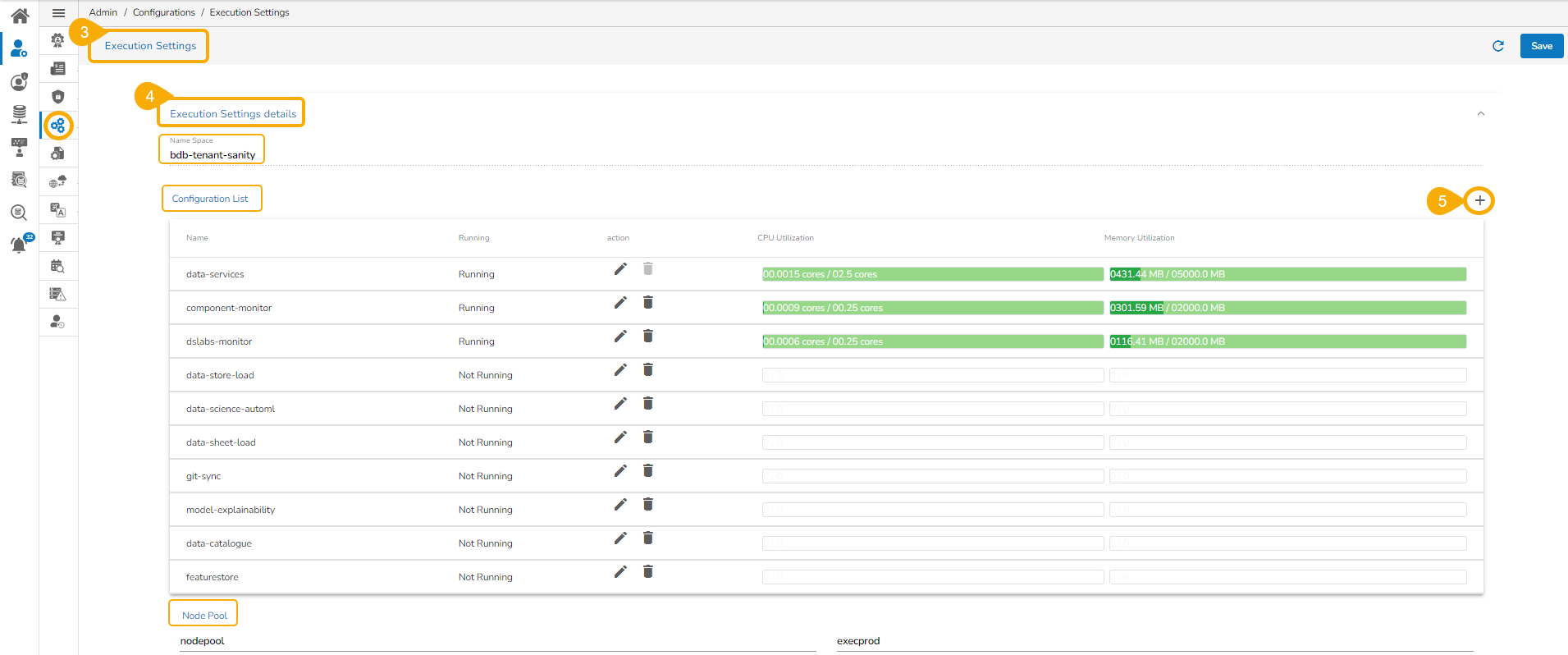Edit the model-explainability configuration
This screenshot has width=1568, height=655.
pyautogui.click(x=620, y=505)
